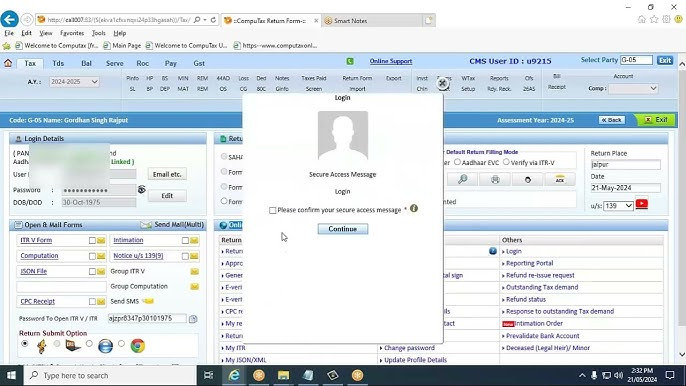Select the Aadhaar EVC radio button
This screenshot has height=386, width=686.
pos(457,162)
